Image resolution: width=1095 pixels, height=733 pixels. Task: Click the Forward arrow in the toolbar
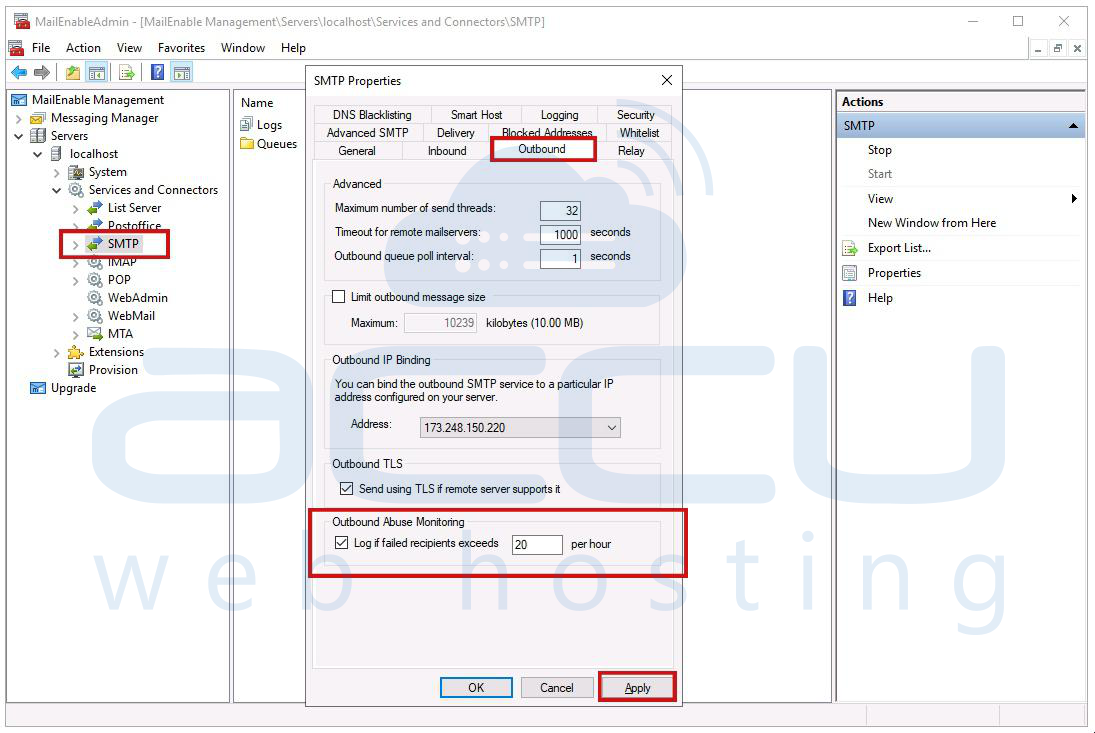coord(42,72)
